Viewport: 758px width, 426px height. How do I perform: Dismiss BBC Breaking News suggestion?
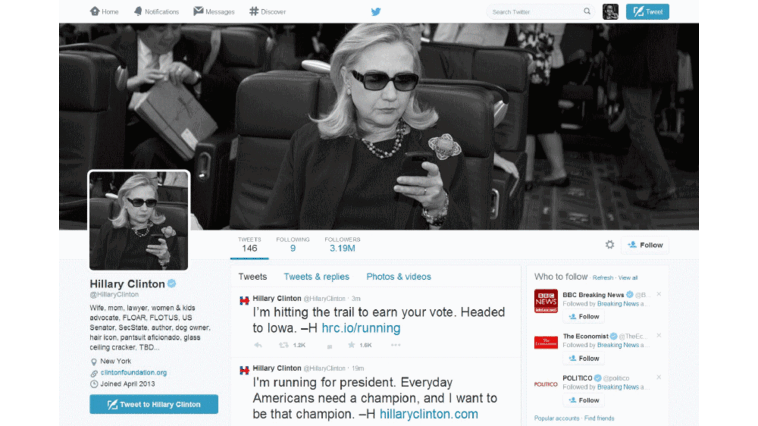(658, 294)
